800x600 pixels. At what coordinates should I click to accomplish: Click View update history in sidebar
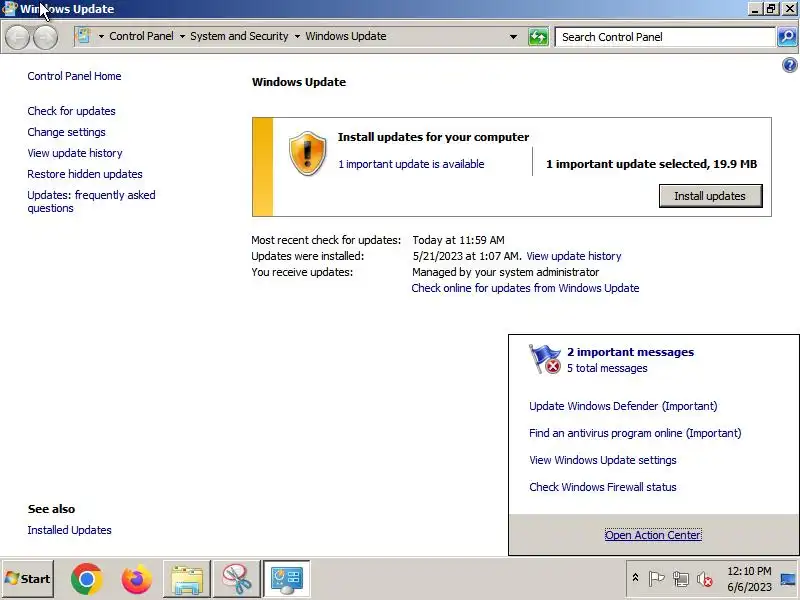pos(75,153)
